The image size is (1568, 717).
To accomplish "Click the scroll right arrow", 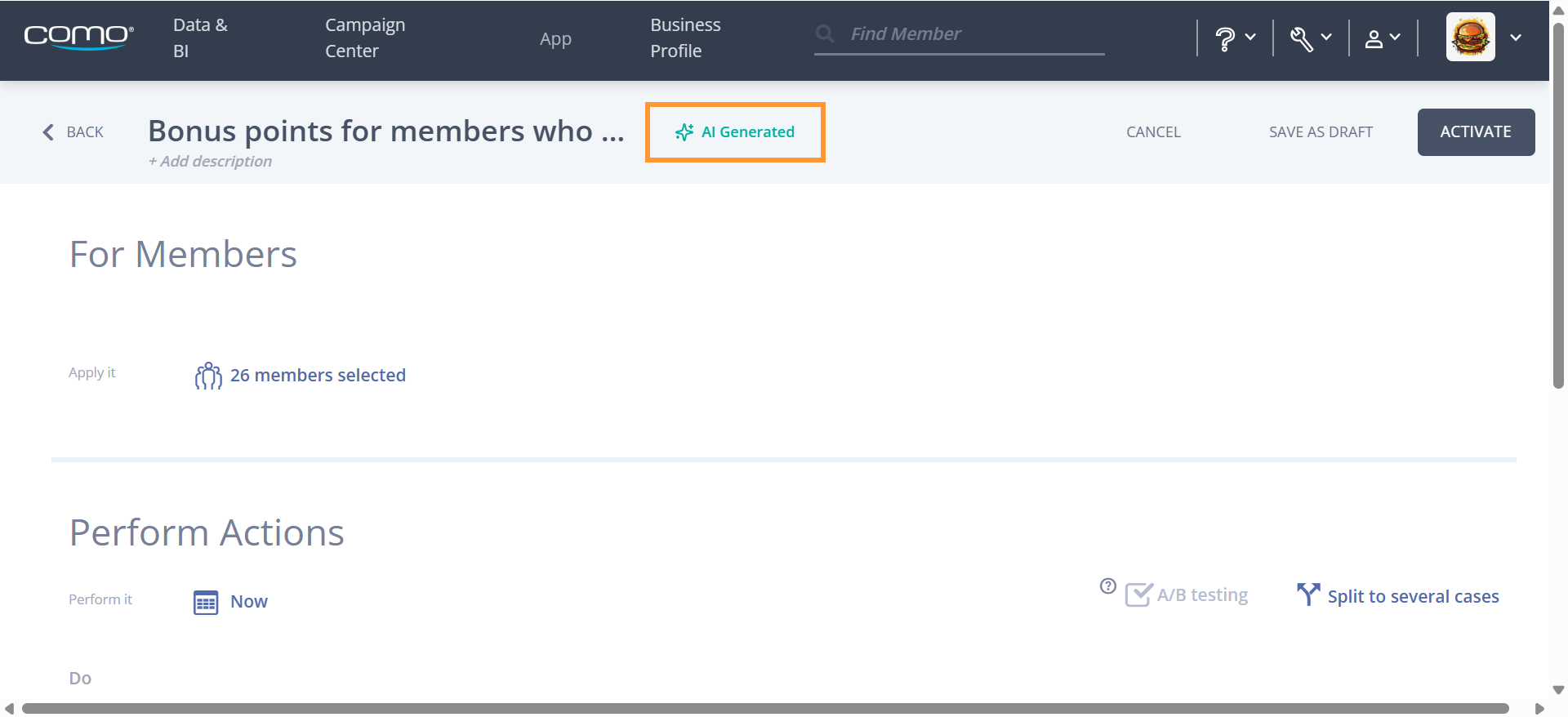I will (1539, 709).
